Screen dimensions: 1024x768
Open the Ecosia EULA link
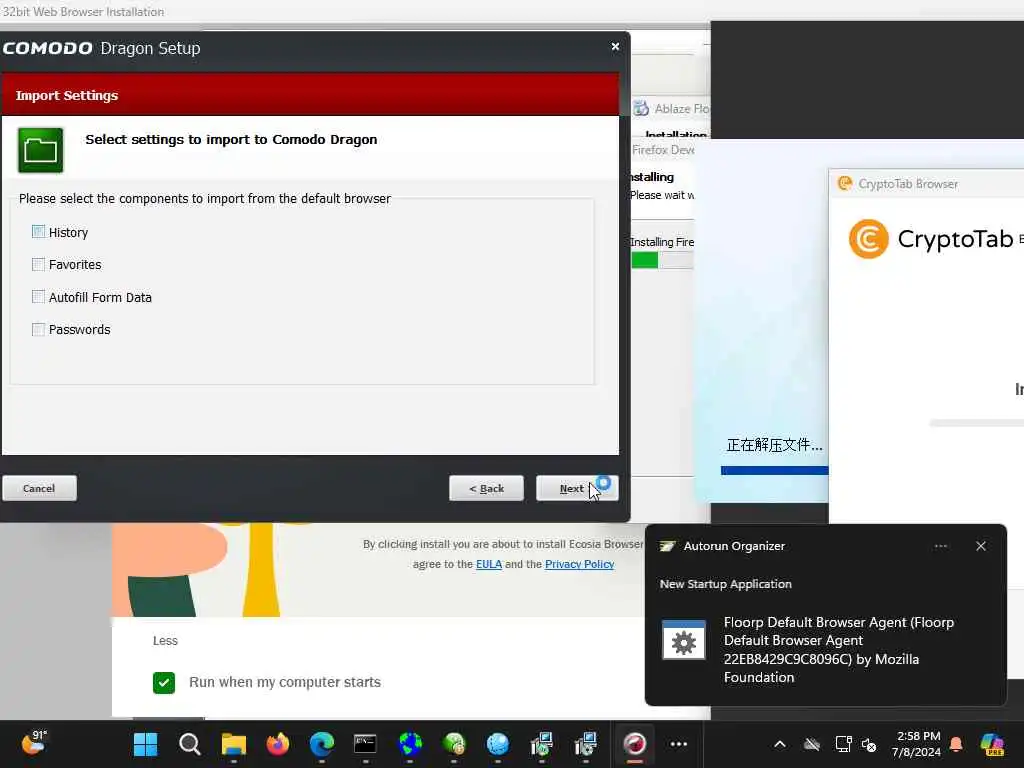[x=488, y=564]
